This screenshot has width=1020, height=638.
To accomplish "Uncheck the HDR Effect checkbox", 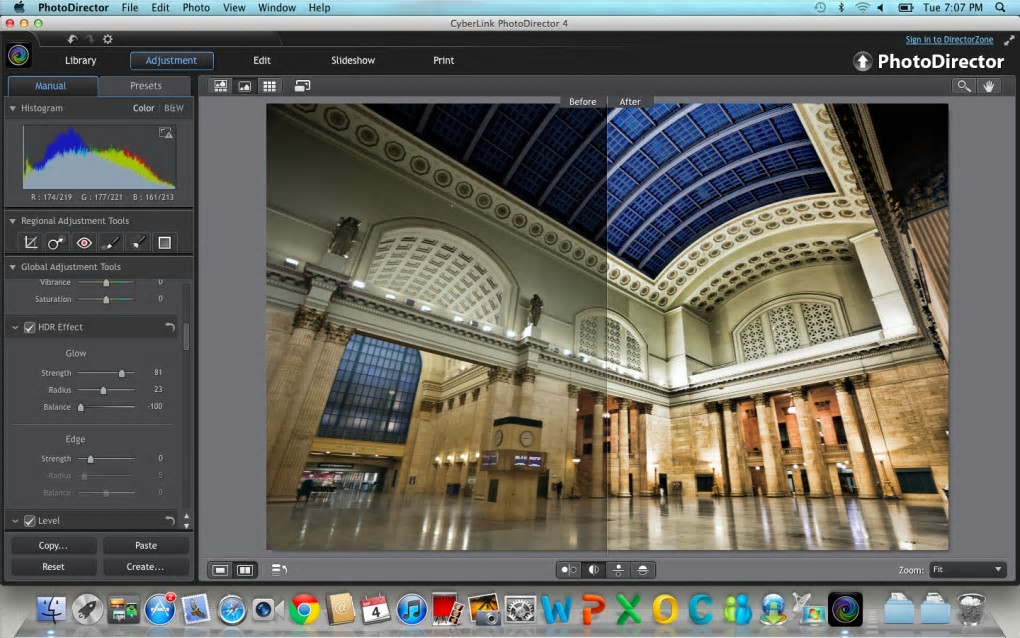I will [29, 327].
